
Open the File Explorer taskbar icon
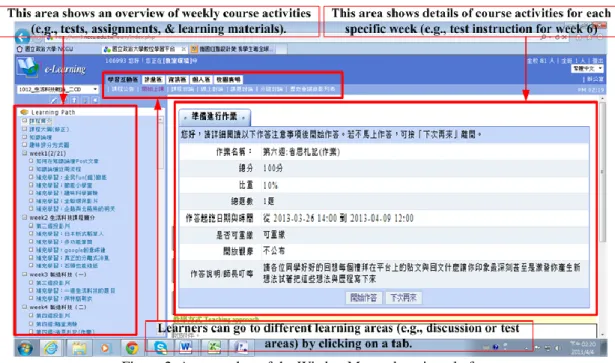(x=78, y=348)
